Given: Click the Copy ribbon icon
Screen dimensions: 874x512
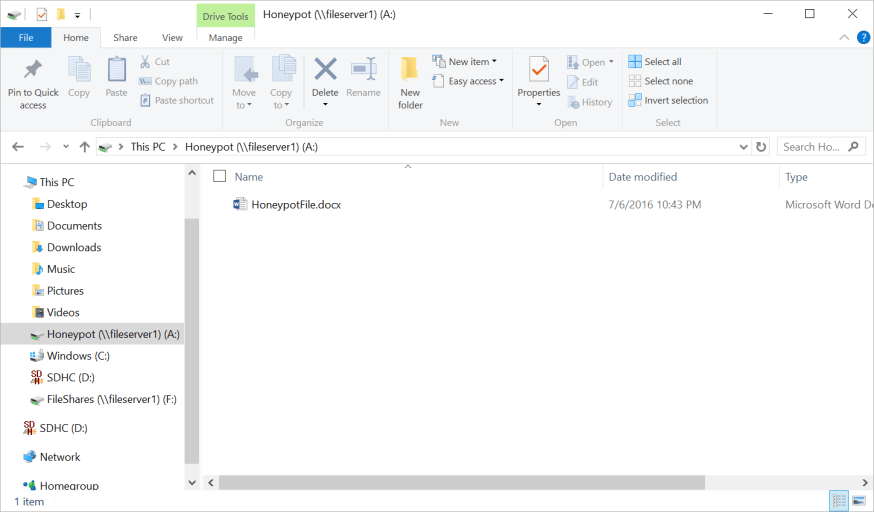Looking at the screenshot, I should click(79, 70).
